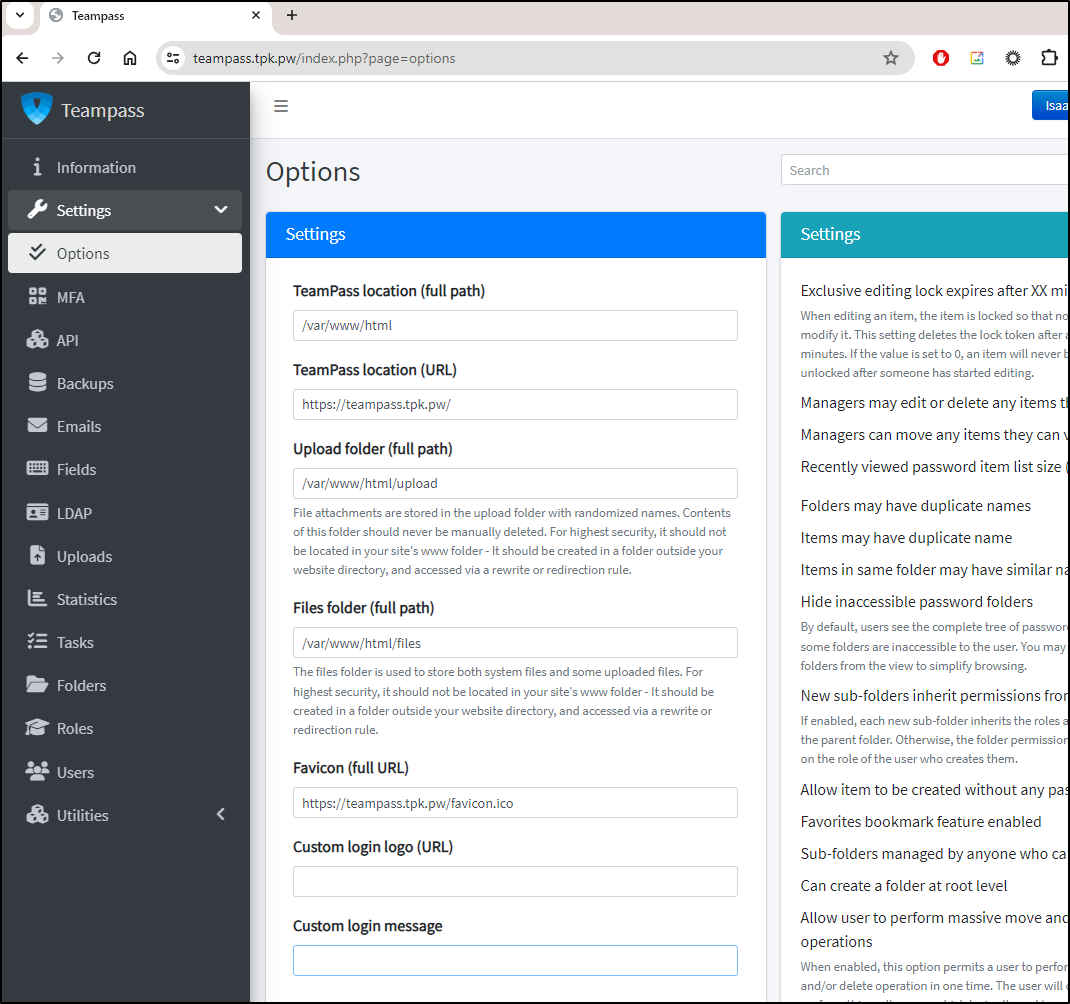Edit the Upload folder path field
This screenshot has width=1070, height=1004.
[515, 483]
